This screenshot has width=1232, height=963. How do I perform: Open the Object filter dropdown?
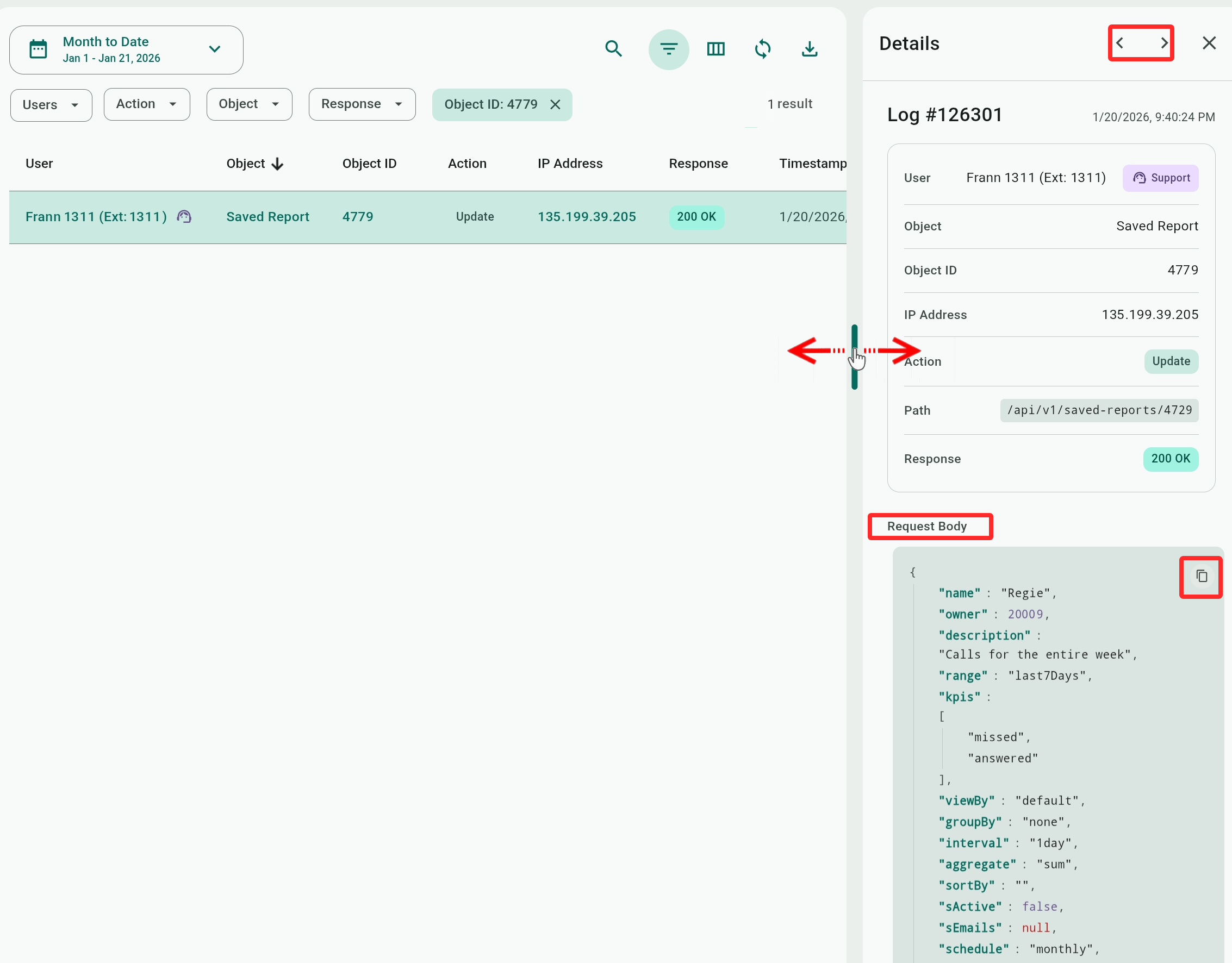pos(249,104)
